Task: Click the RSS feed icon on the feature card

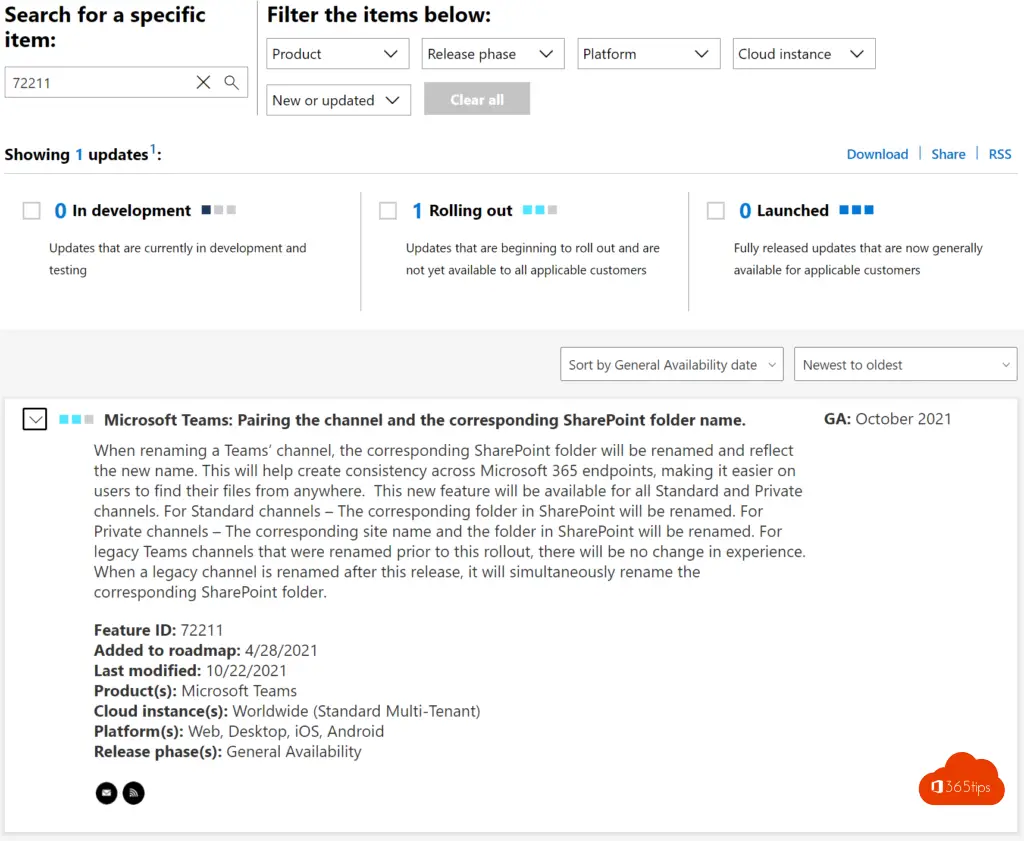Action: click(x=133, y=792)
